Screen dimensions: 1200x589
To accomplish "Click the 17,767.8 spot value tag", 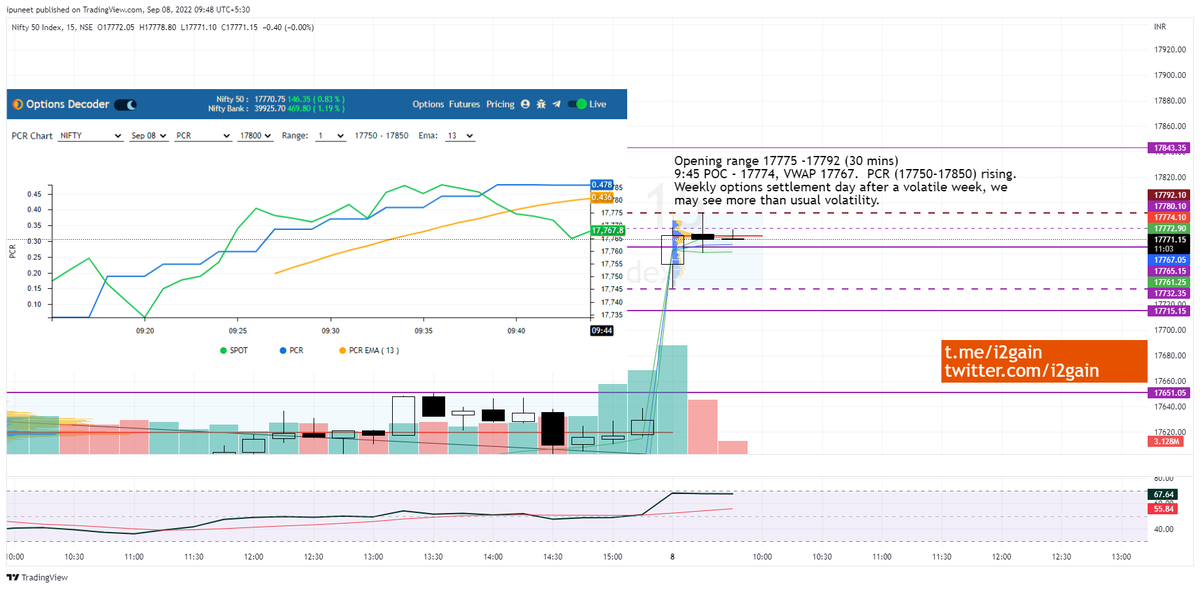I will [608, 231].
